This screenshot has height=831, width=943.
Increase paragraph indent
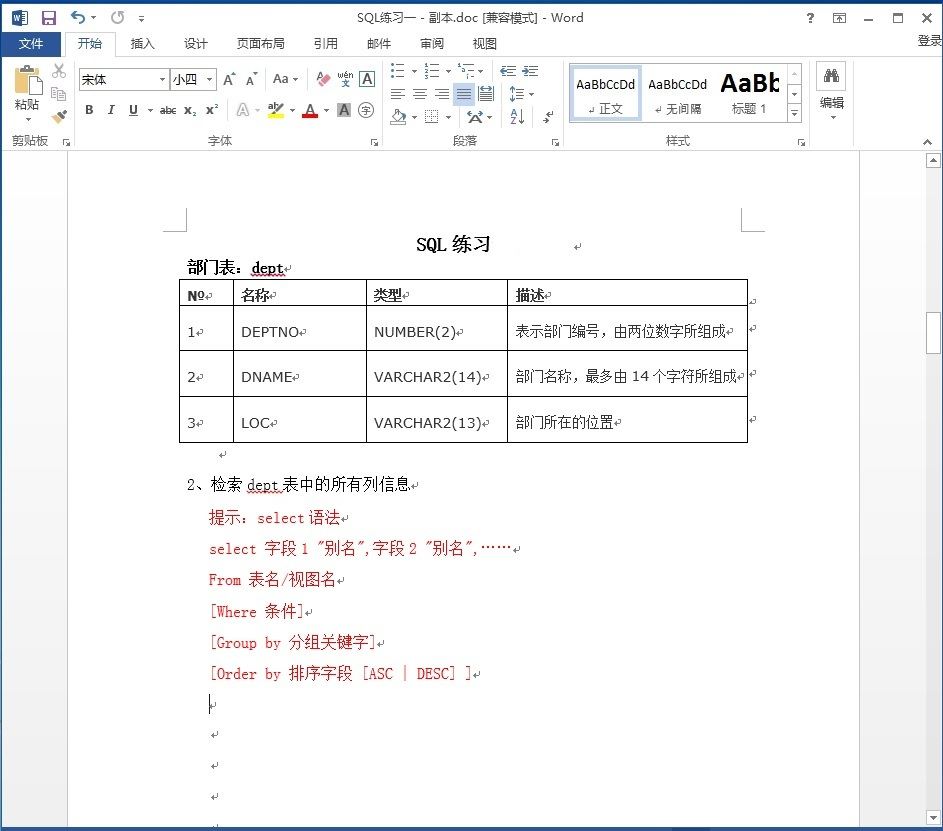tap(530, 71)
